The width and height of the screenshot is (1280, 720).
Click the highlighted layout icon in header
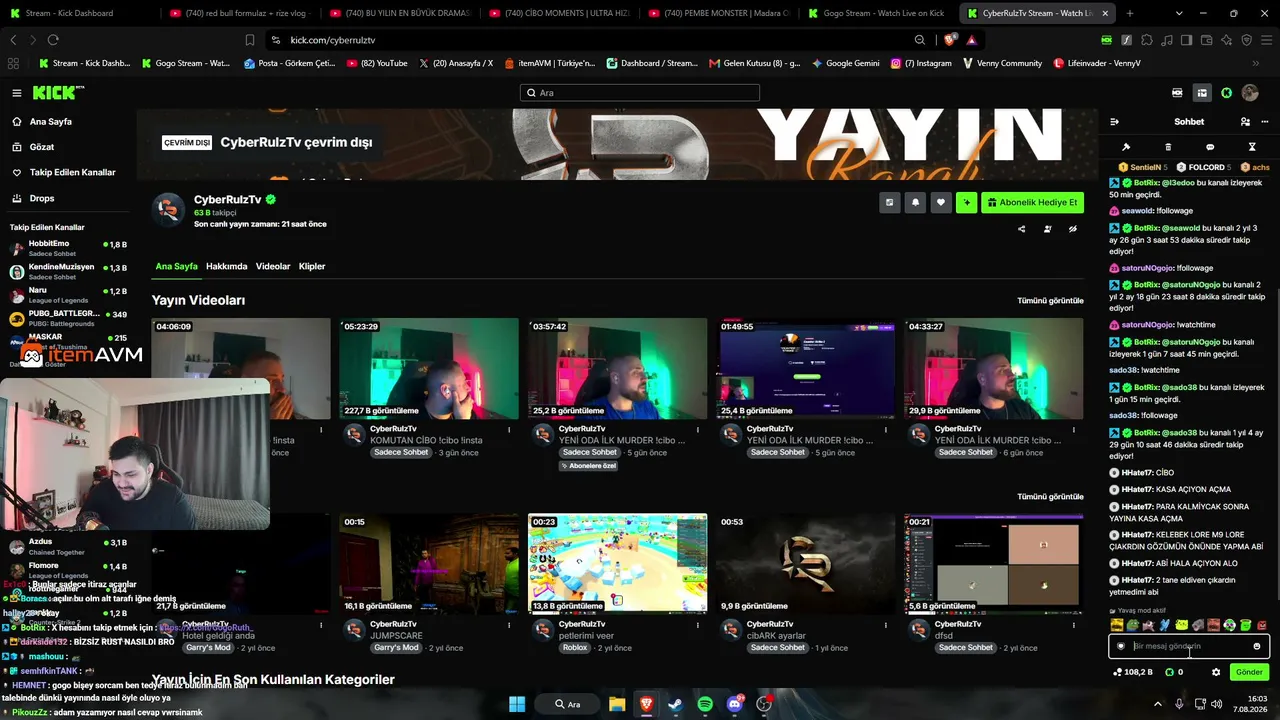coord(1202,93)
